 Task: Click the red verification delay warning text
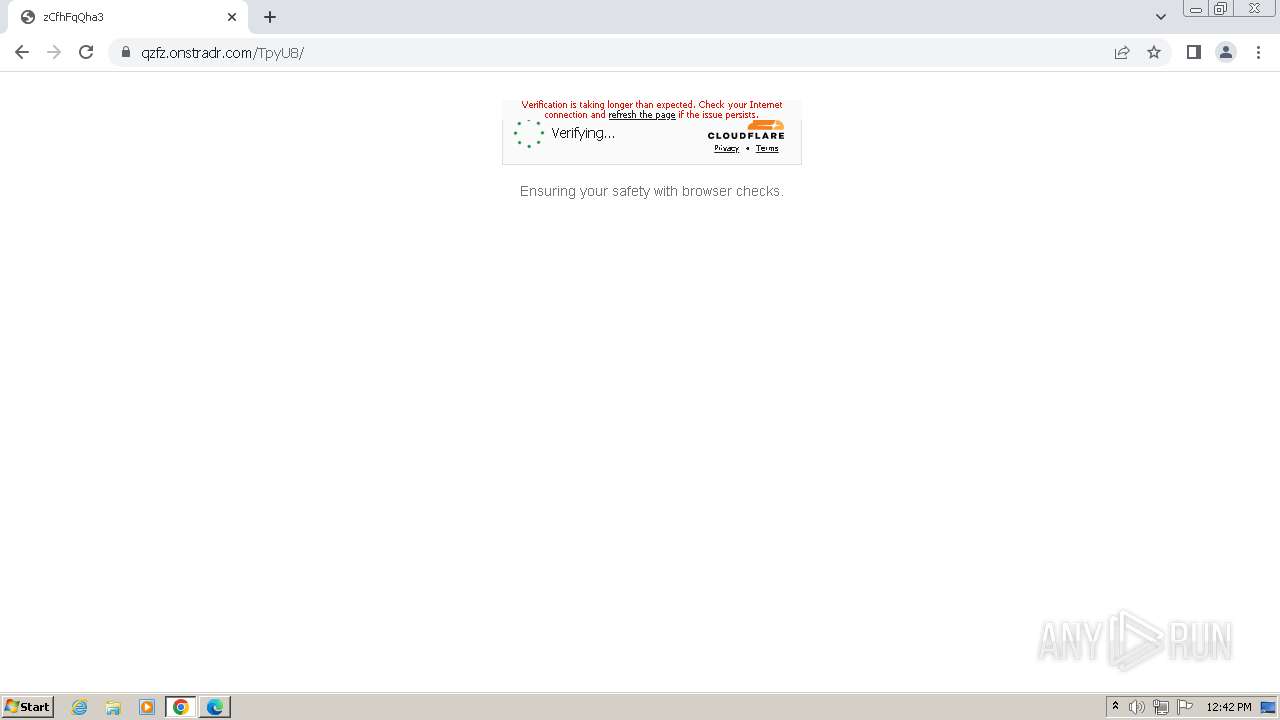tap(652, 110)
